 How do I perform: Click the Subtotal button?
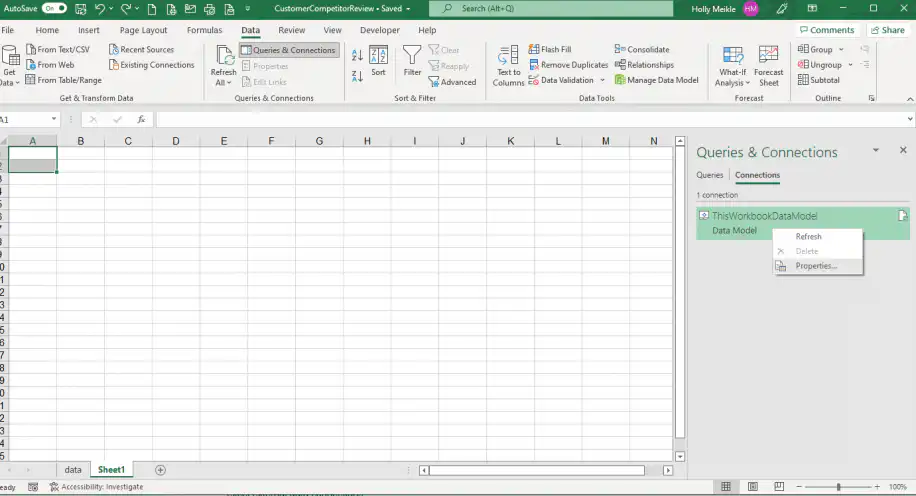tap(818, 80)
